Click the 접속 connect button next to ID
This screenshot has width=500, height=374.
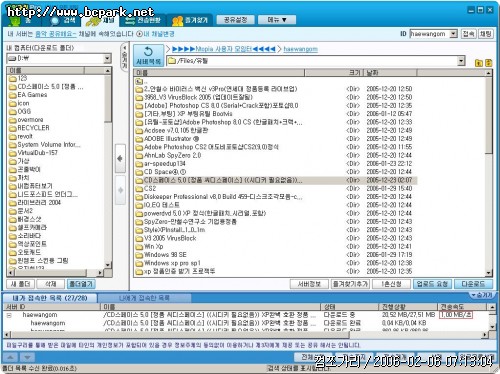pyautogui.click(x=468, y=34)
